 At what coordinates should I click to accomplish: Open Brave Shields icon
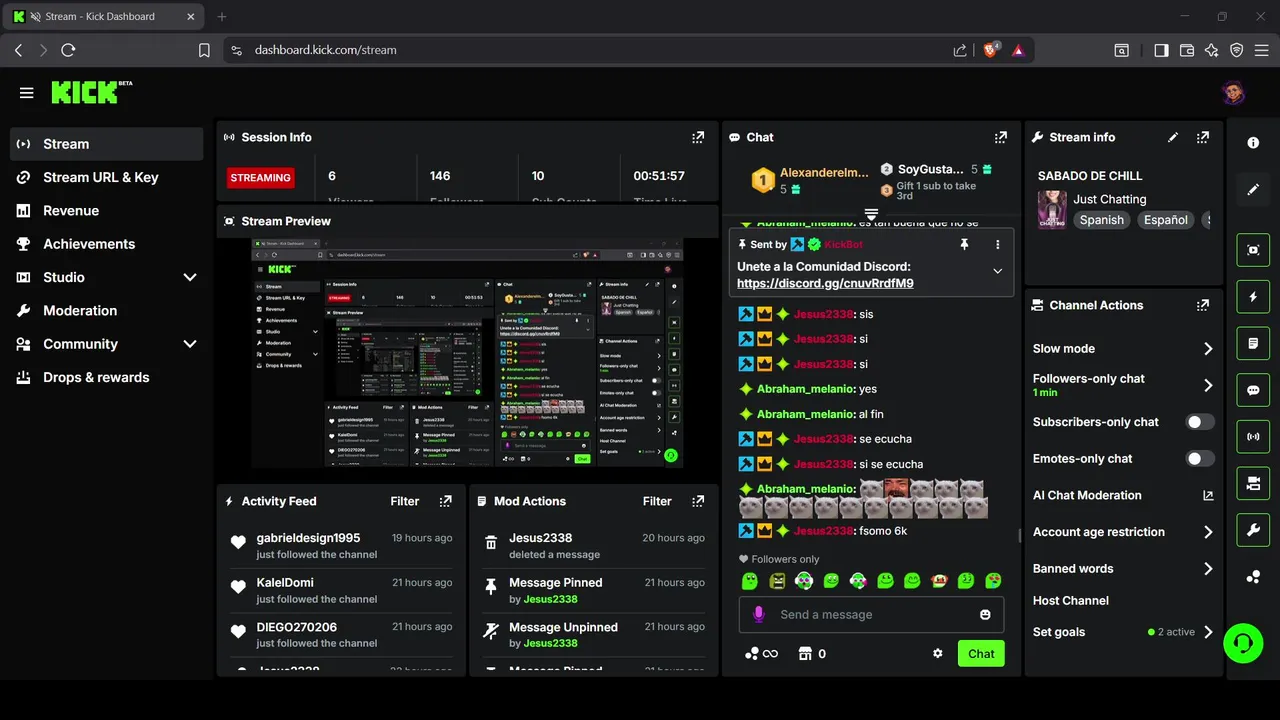[990, 49]
